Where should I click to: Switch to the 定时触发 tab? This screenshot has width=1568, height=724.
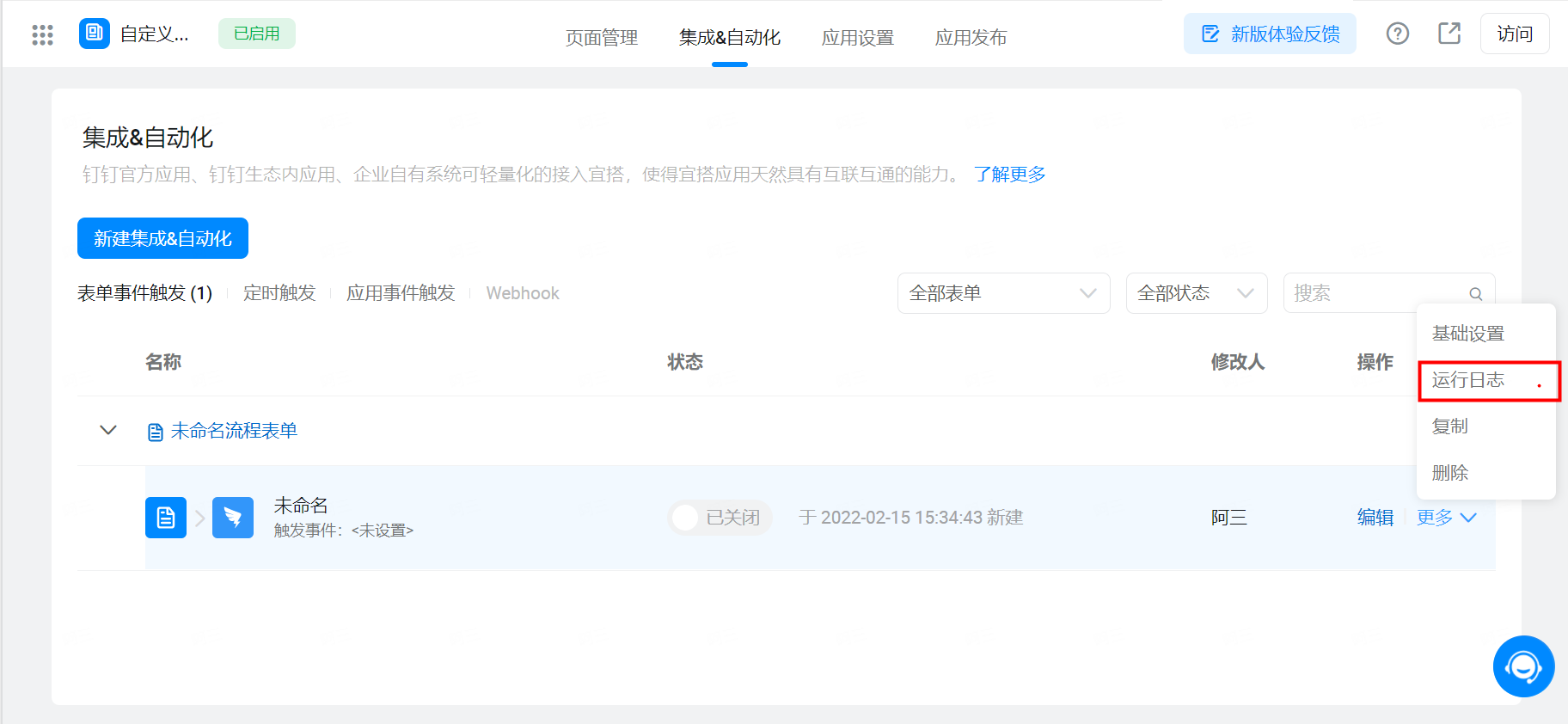tap(279, 293)
